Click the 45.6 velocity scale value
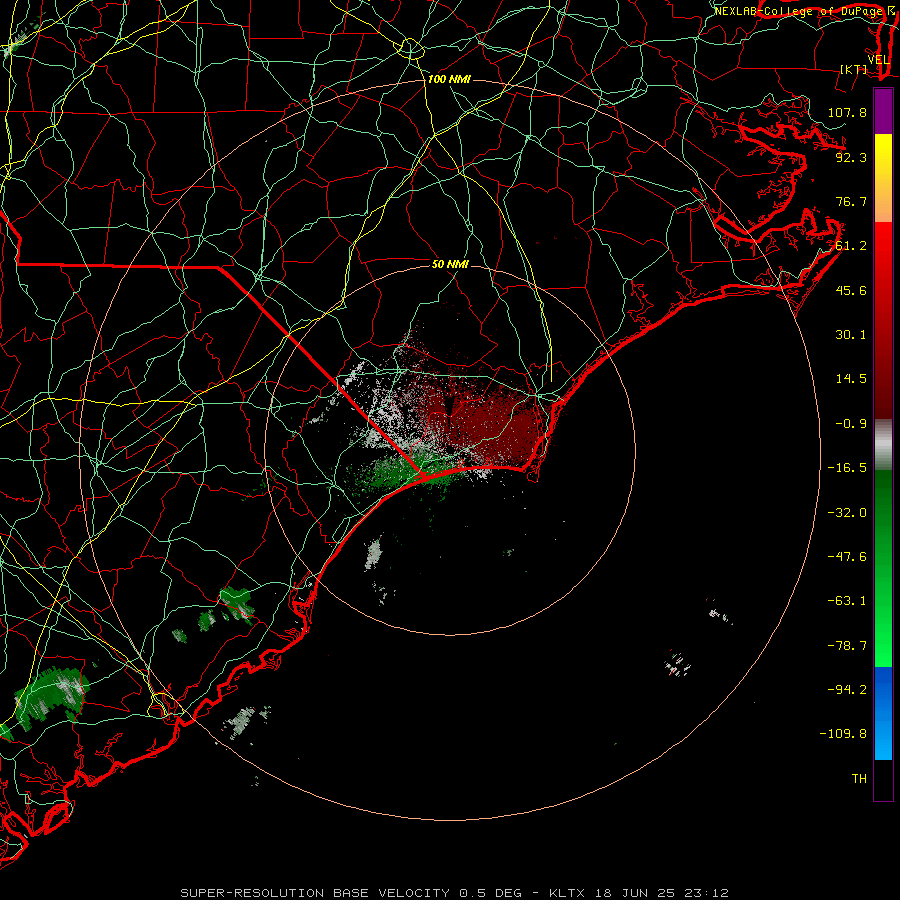 point(851,290)
